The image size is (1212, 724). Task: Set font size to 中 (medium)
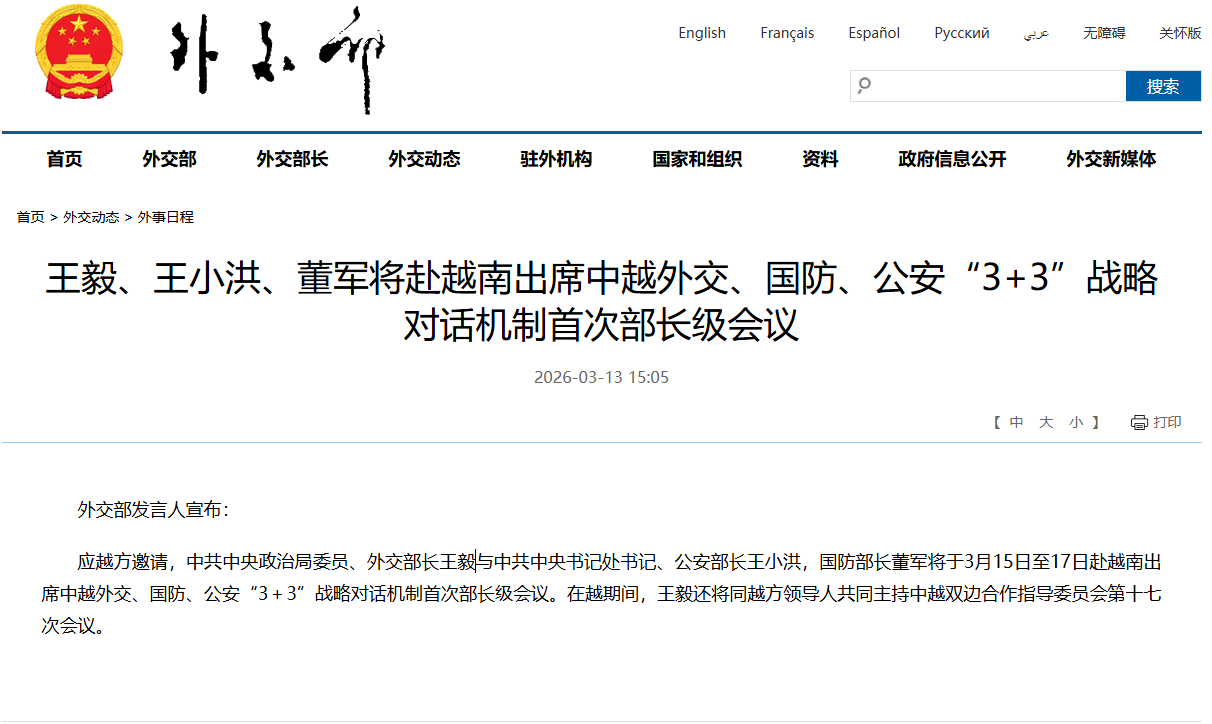point(1016,422)
